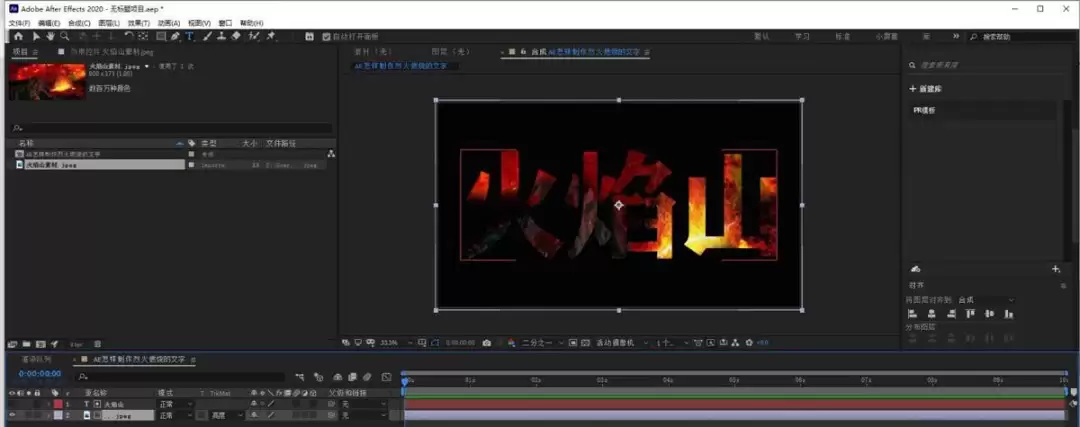Image resolution: width=1080 pixels, height=427 pixels.
Task: Toggle the auto-open panels checkbox
Action: pos(326,37)
